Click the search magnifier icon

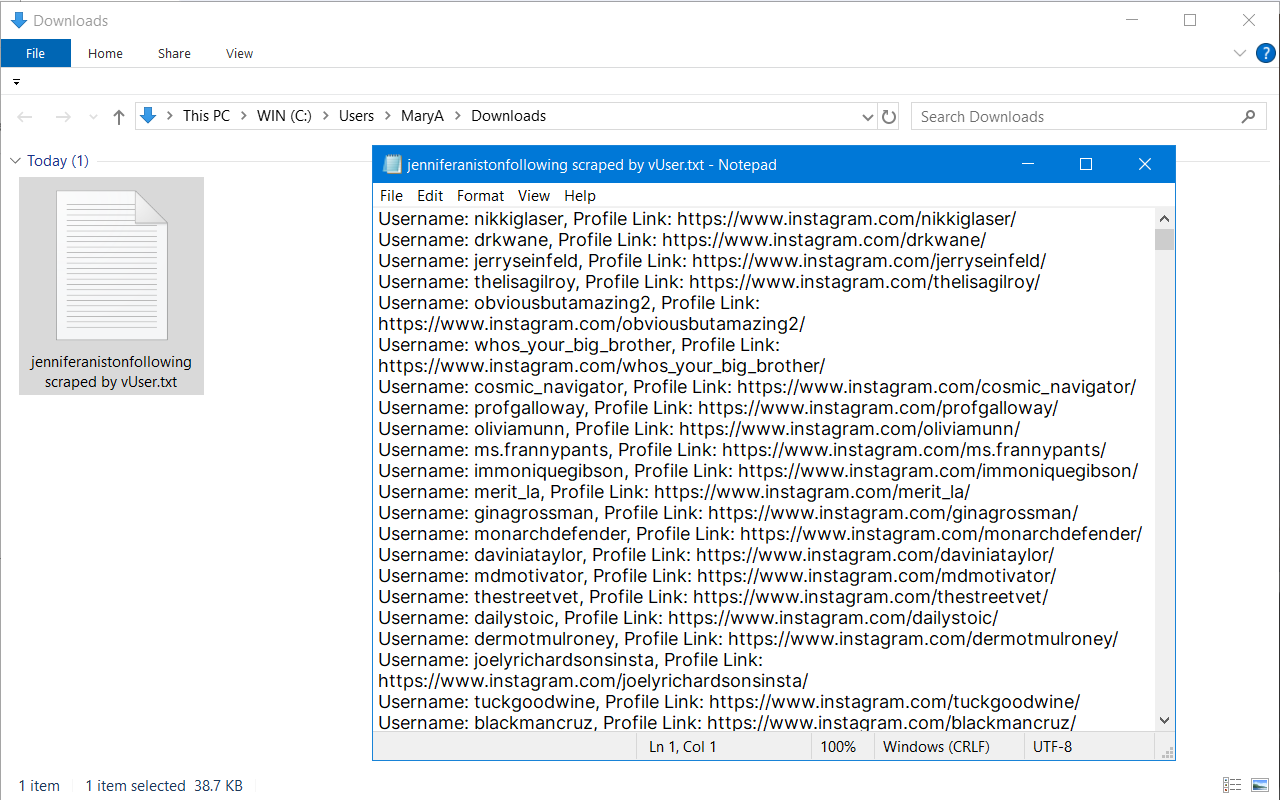point(1248,117)
